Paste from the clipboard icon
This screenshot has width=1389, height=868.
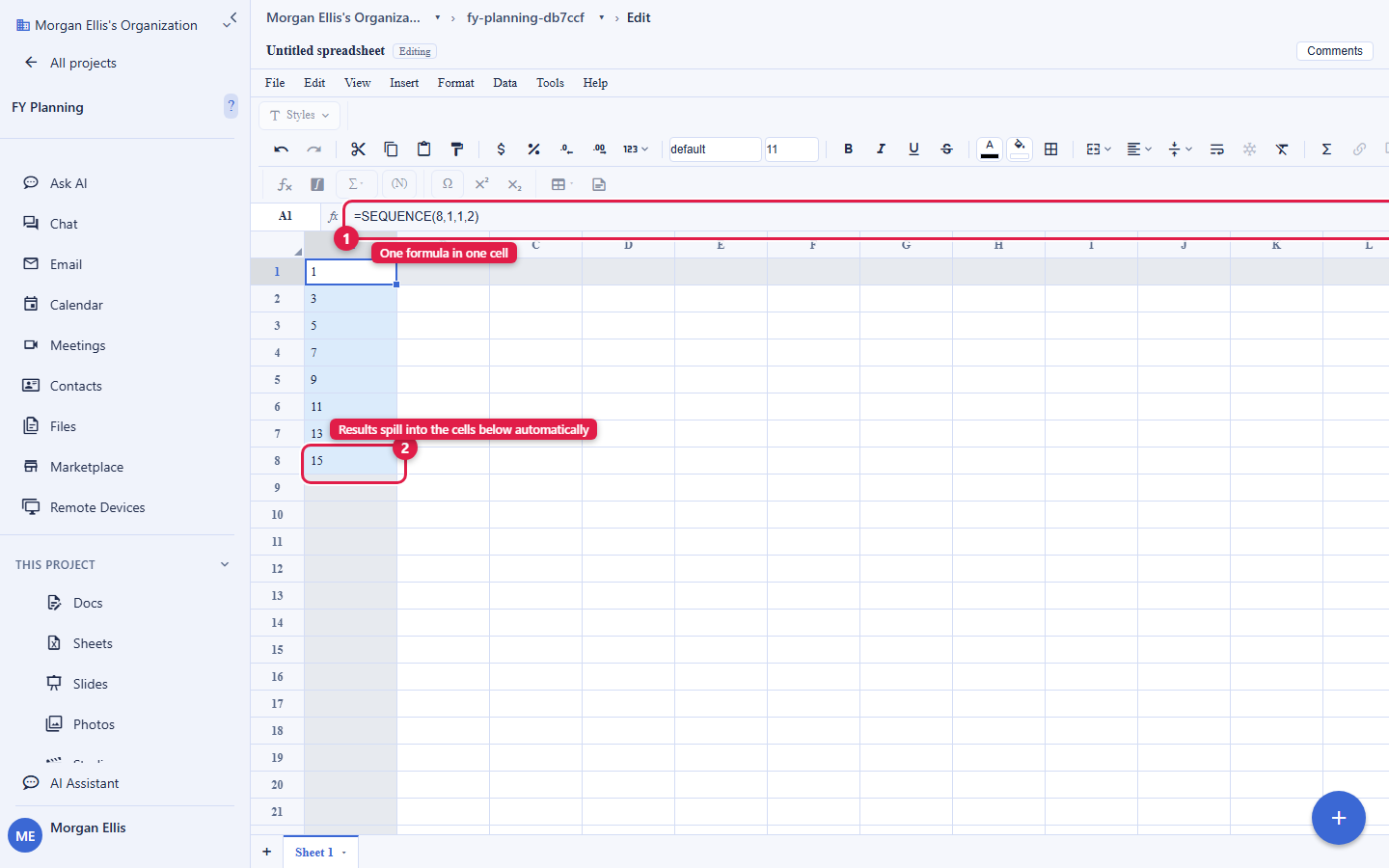[x=423, y=149]
